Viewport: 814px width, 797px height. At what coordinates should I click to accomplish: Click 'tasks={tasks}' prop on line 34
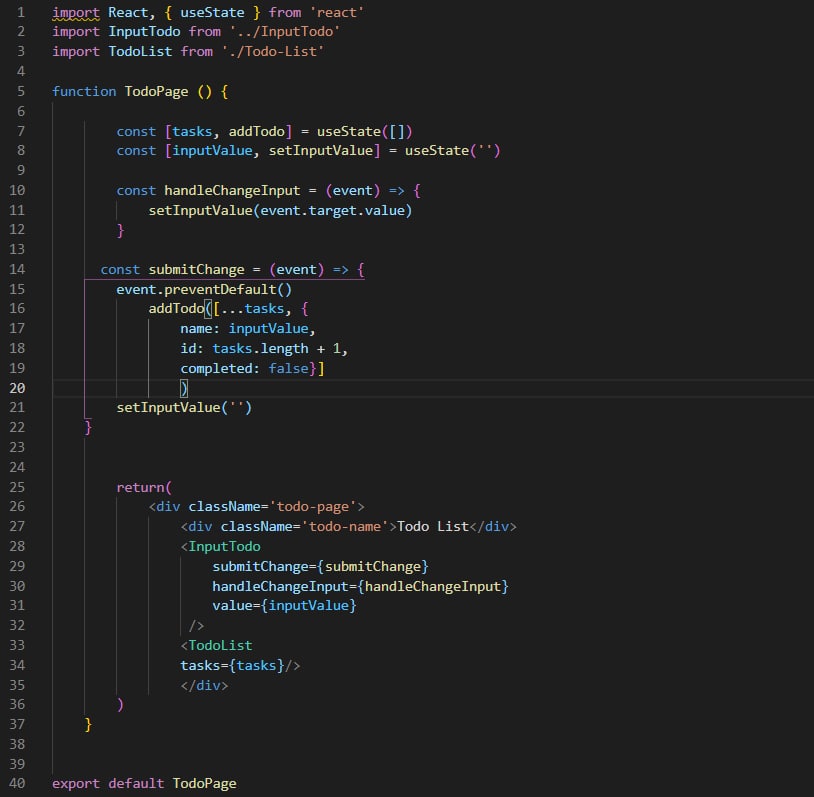[232, 666]
